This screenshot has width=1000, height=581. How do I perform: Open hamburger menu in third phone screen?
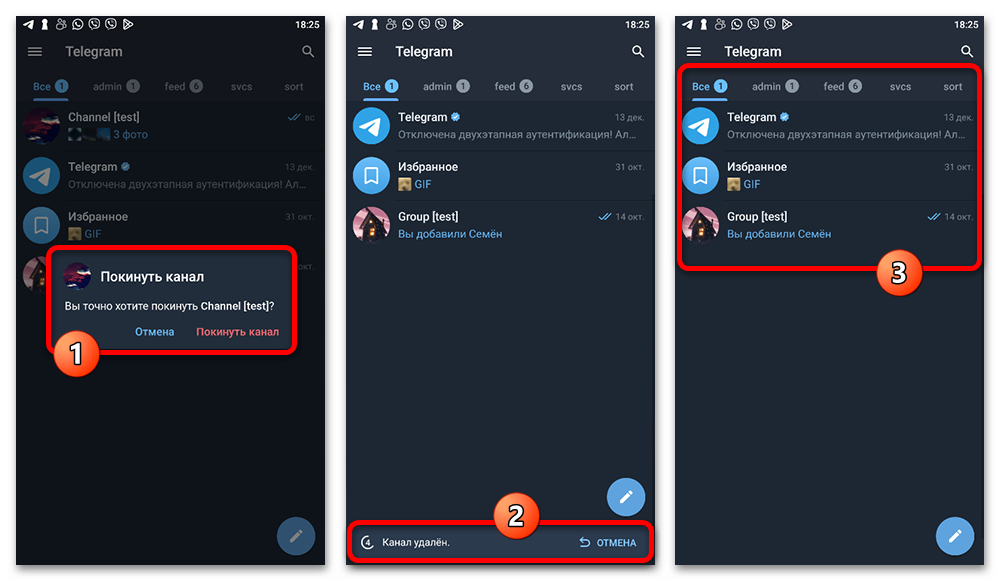pyautogui.click(x=694, y=52)
